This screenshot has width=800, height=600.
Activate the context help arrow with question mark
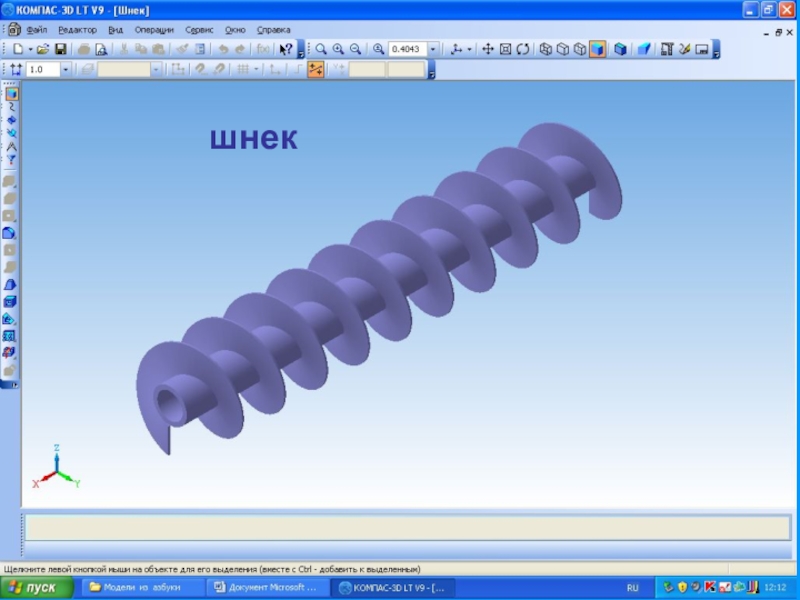click(286, 49)
